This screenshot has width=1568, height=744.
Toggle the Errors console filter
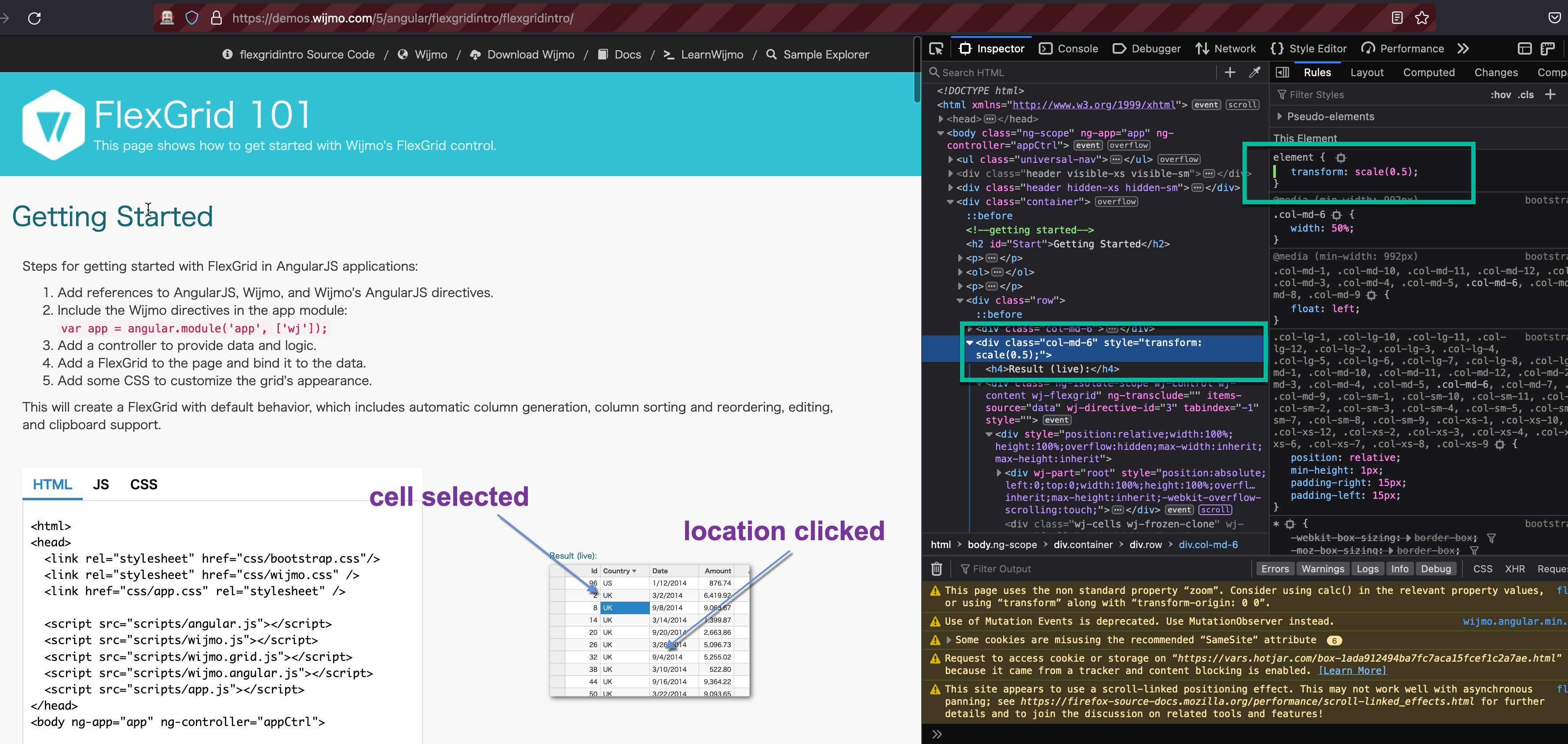tap(1275, 569)
